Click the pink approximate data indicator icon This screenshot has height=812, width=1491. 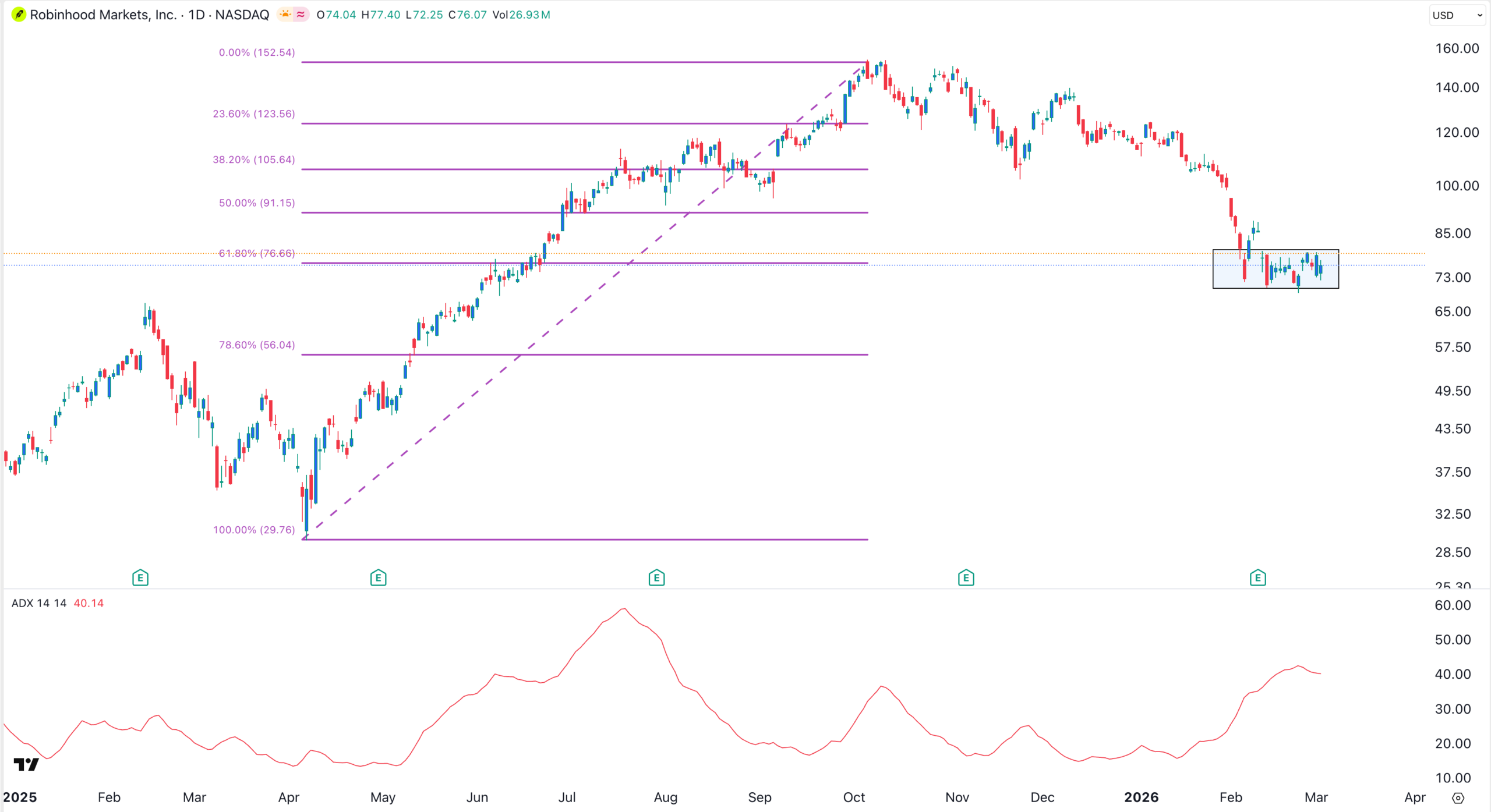[x=301, y=15]
